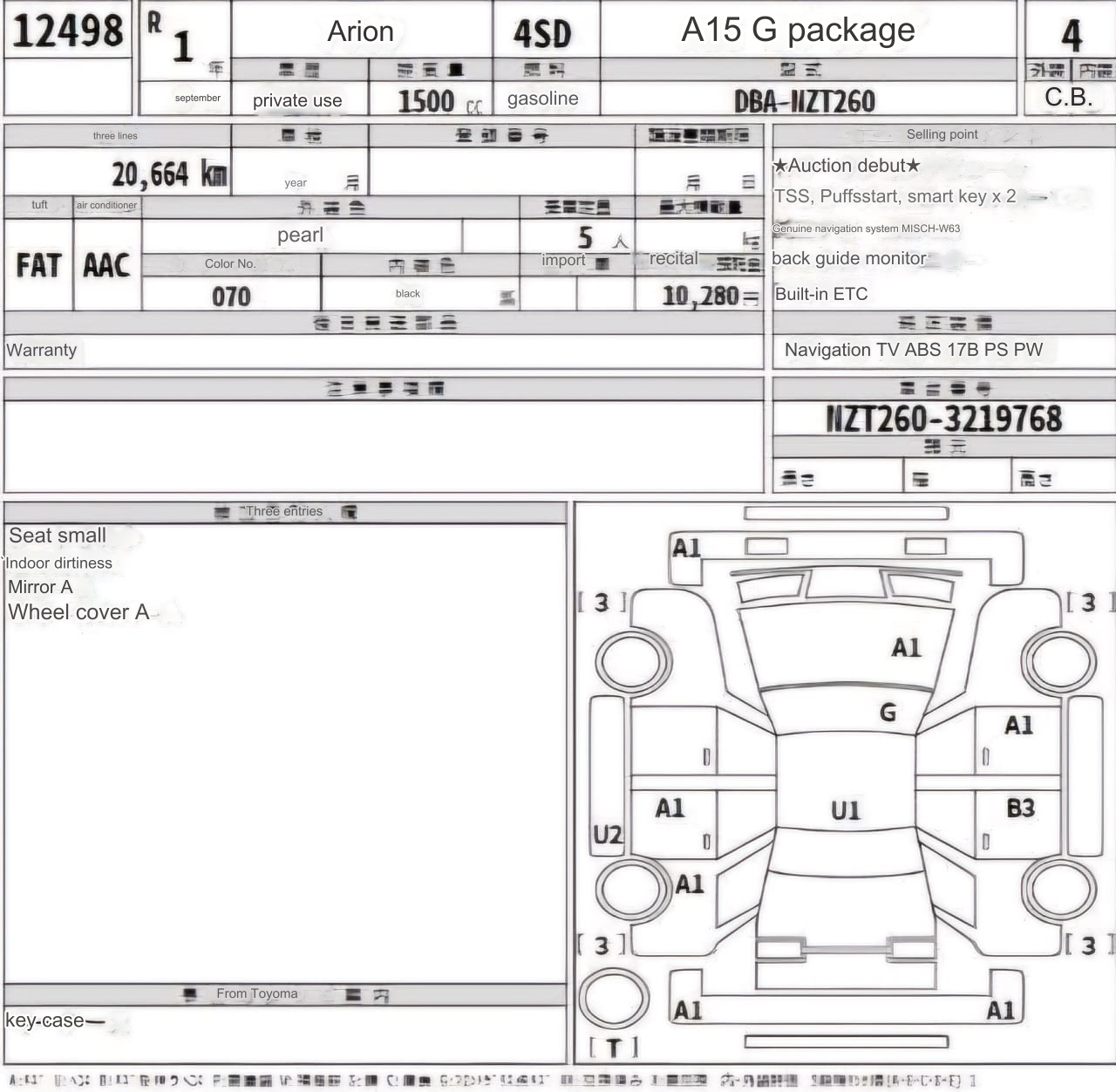Select the U2 dent mark on diagram
1116x1092 pixels.
click(x=608, y=835)
